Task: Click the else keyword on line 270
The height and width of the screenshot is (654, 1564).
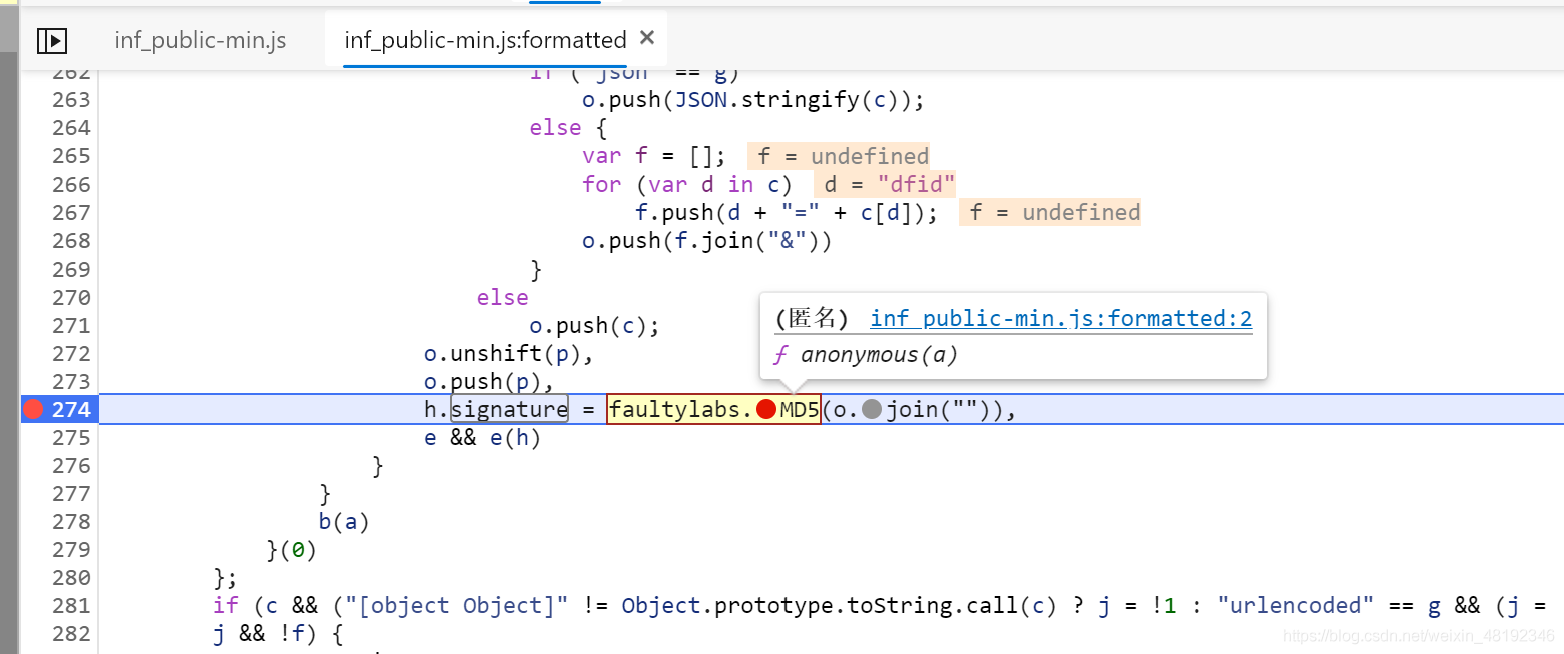Action: point(502,297)
